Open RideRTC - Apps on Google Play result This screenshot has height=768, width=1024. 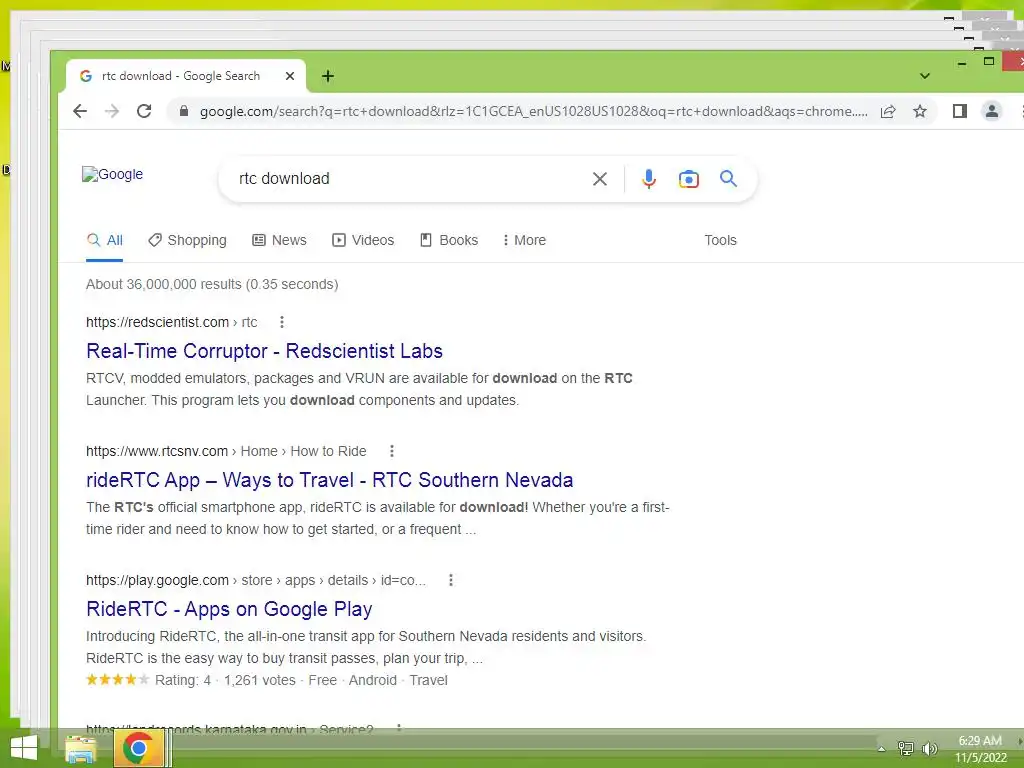[229, 609]
